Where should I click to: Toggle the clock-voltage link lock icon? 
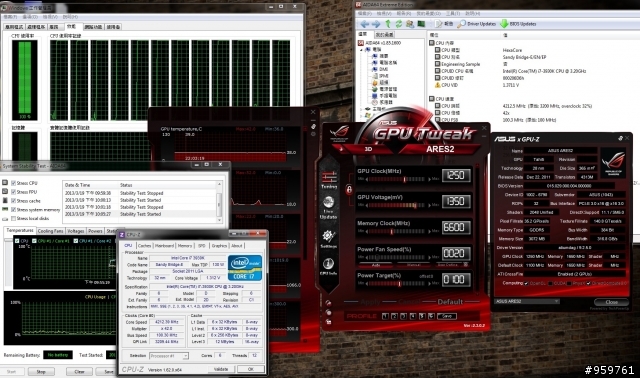(x=349, y=189)
